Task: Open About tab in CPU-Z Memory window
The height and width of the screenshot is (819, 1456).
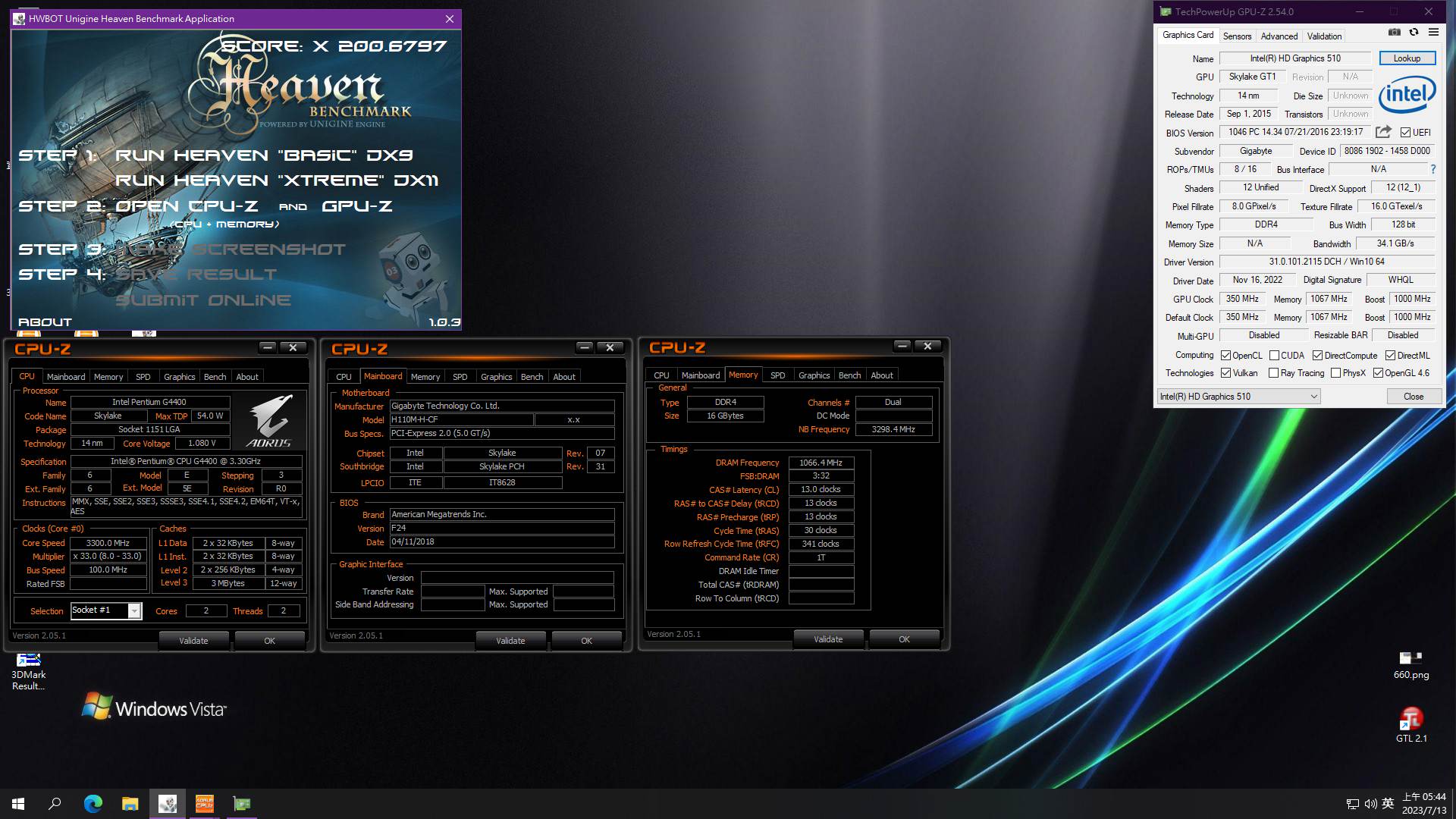Action: [881, 375]
